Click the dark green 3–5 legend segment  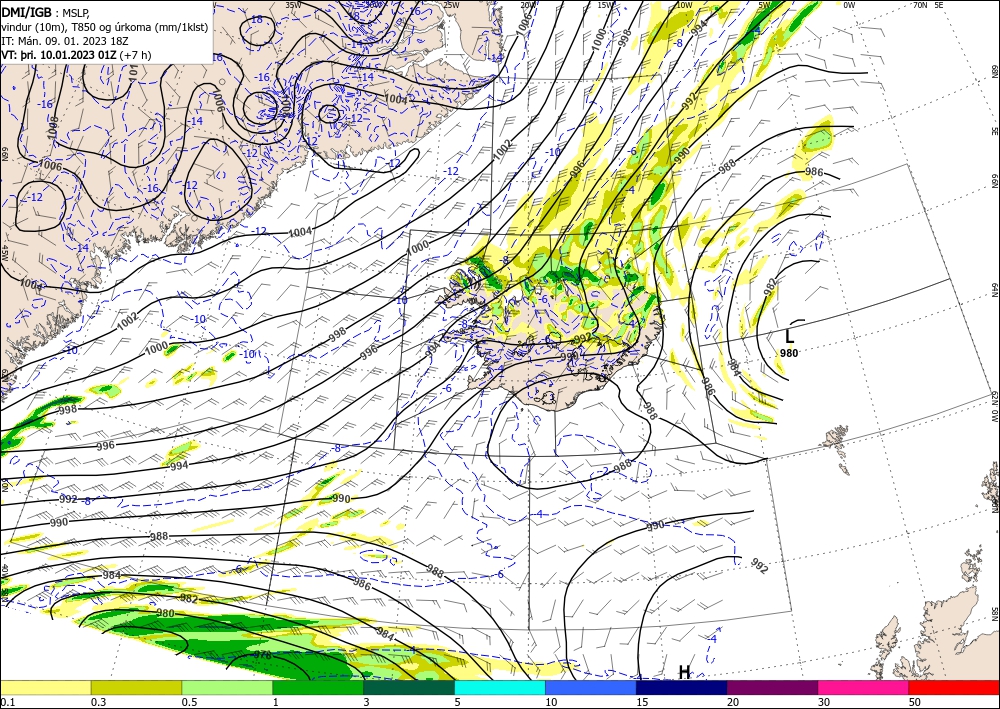(x=409, y=687)
